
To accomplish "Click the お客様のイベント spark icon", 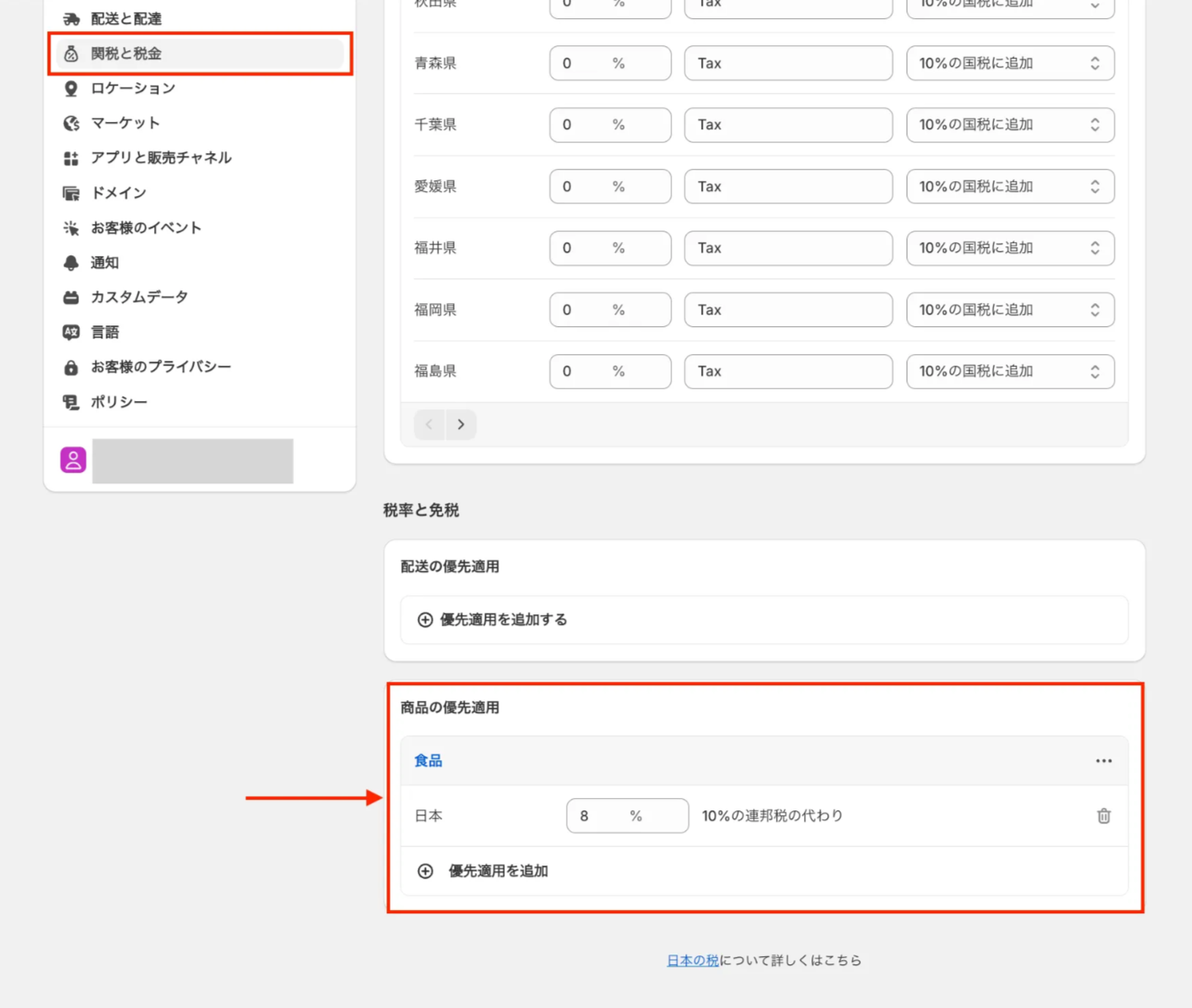I will point(72,227).
